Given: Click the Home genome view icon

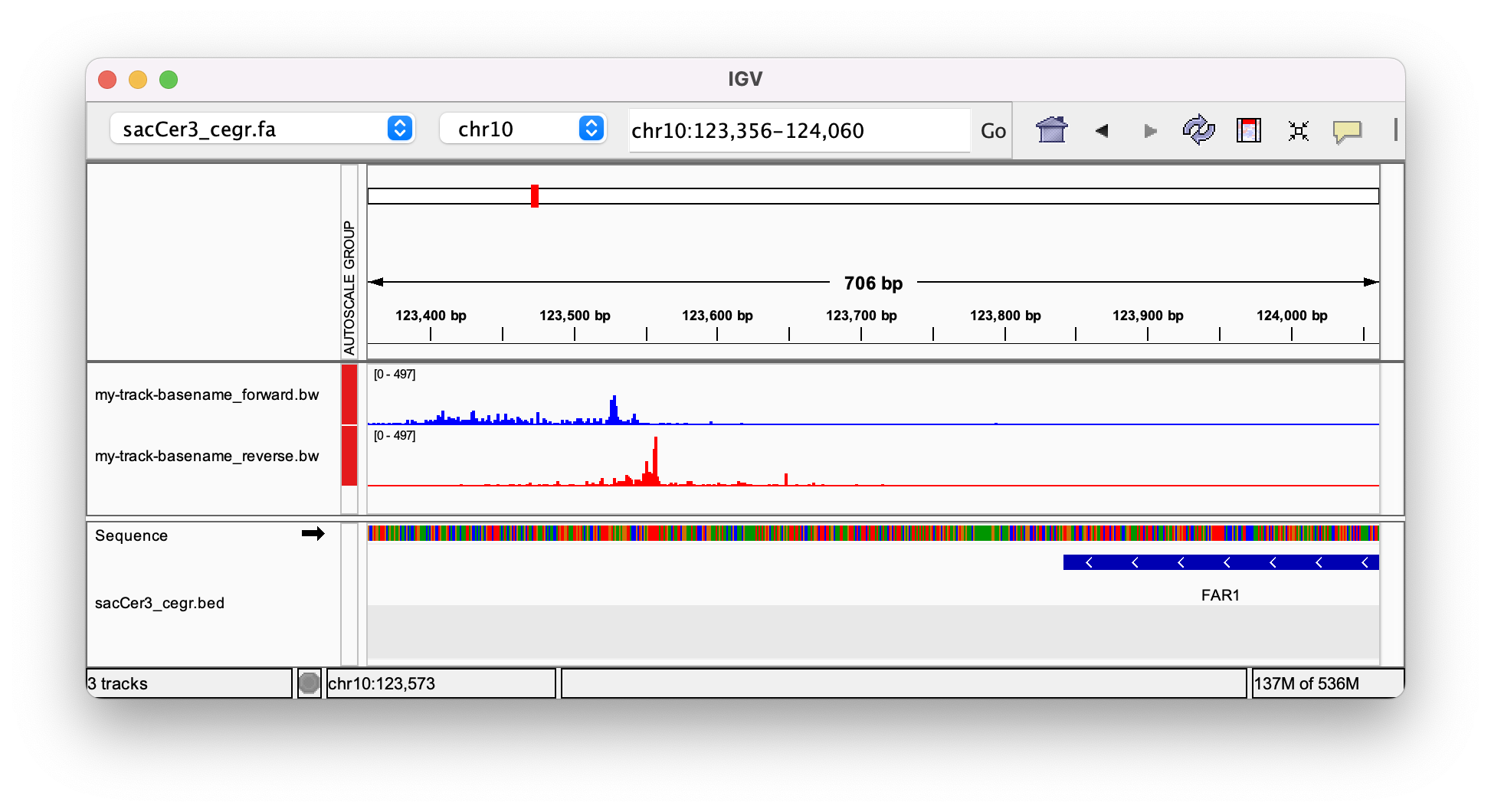Looking at the screenshot, I should tap(1051, 130).
